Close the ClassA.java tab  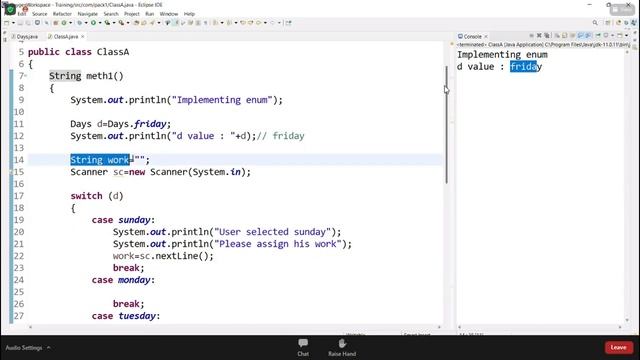[x=82, y=37]
